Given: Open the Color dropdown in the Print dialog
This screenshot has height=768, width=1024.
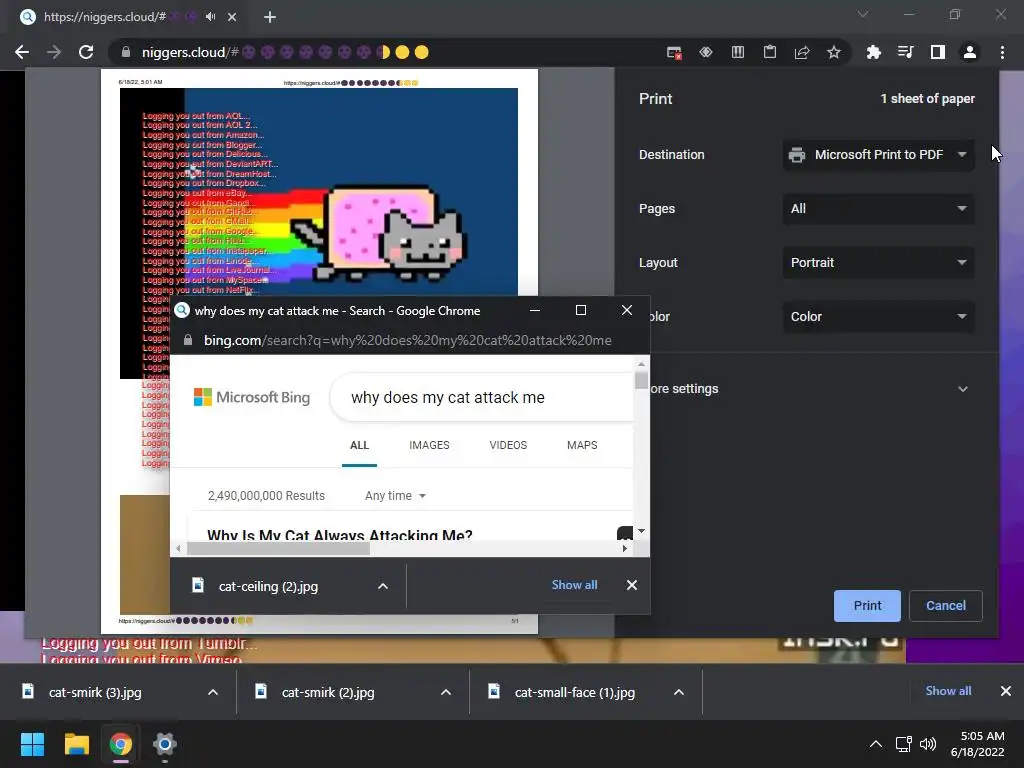Looking at the screenshot, I should pos(878,317).
